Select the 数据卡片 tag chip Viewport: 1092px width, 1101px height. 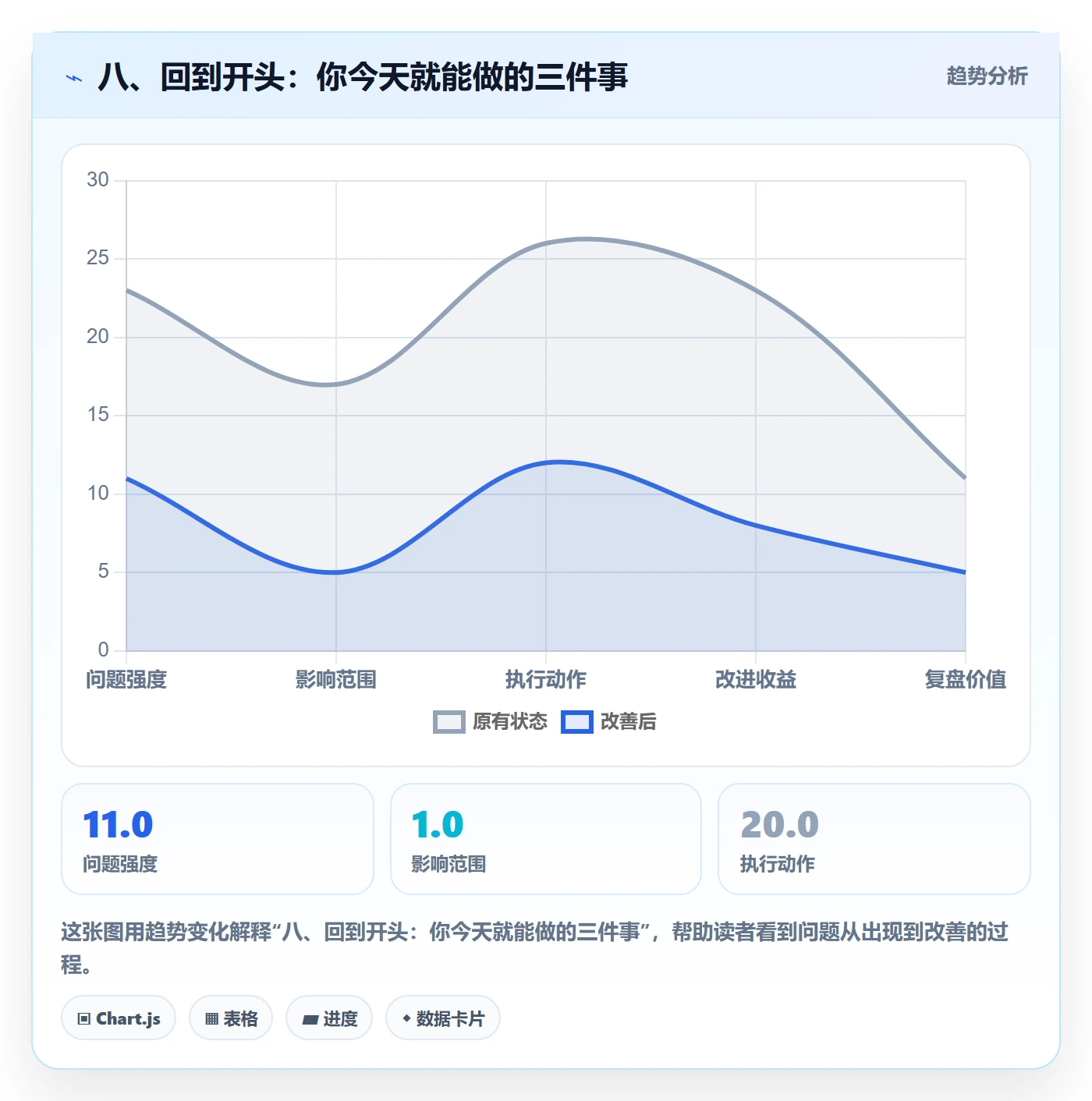pyautogui.click(x=443, y=1018)
